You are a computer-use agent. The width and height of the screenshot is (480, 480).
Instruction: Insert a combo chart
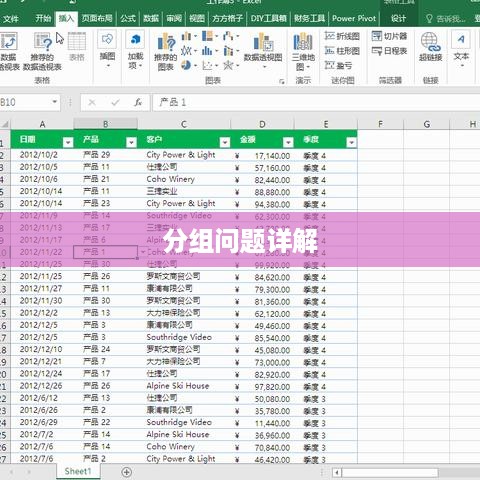click(x=228, y=51)
